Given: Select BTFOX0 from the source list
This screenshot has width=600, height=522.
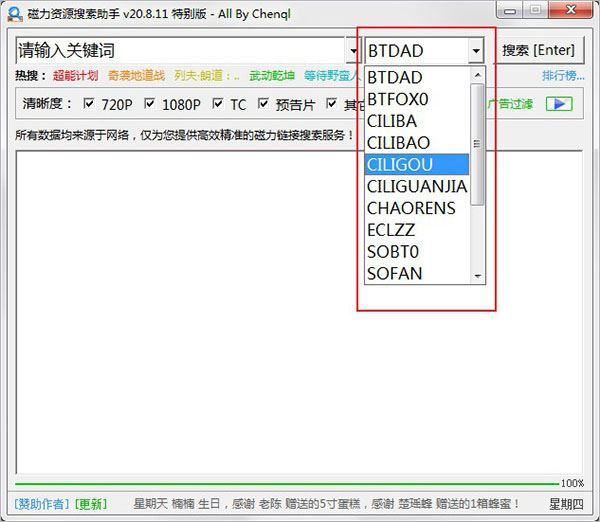Looking at the screenshot, I should (x=417, y=99).
